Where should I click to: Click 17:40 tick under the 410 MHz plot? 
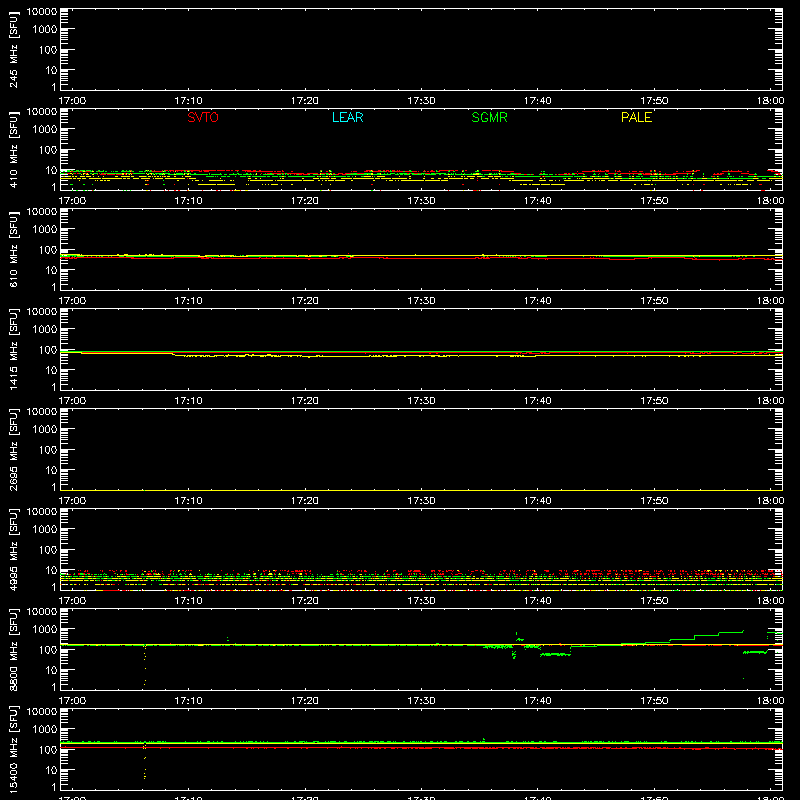pos(537,201)
